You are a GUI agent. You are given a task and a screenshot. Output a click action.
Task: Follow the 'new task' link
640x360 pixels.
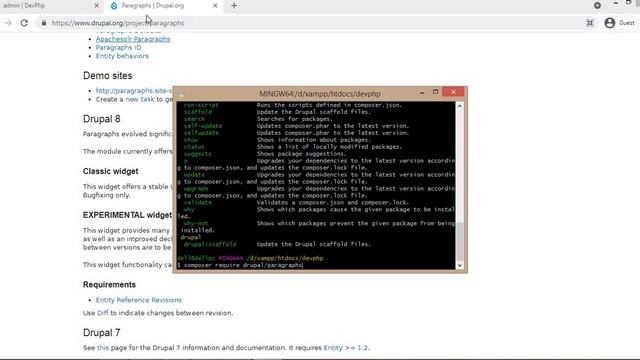(x=140, y=99)
